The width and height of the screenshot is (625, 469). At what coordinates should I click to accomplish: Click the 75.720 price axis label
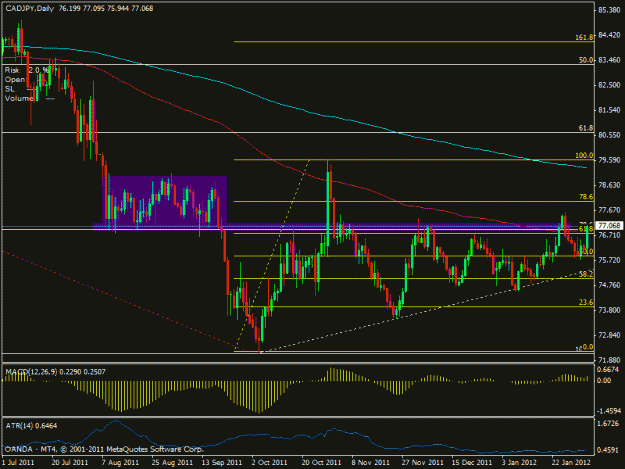point(609,260)
